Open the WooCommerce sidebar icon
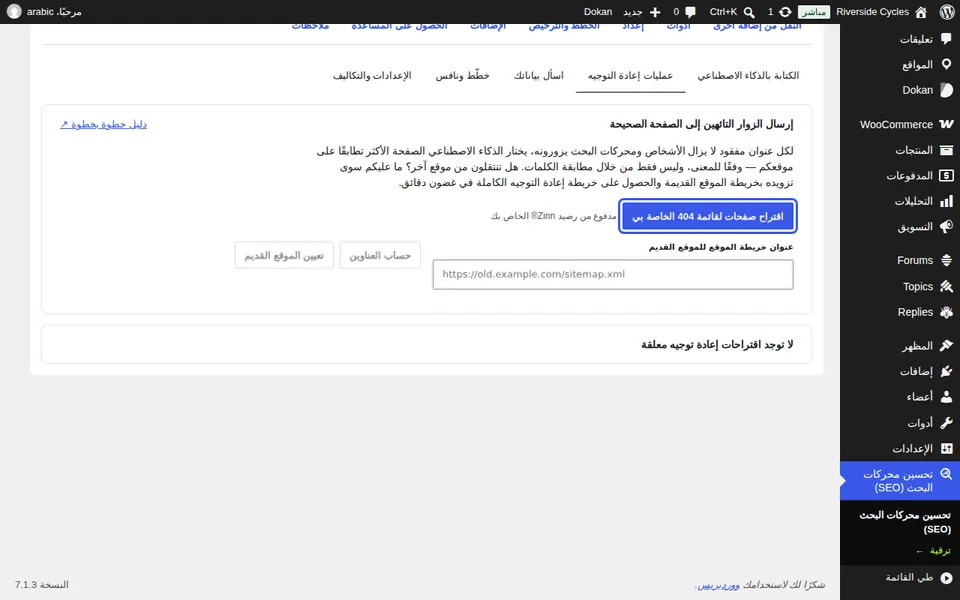This screenshot has height=600, width=960. (946, 124)
